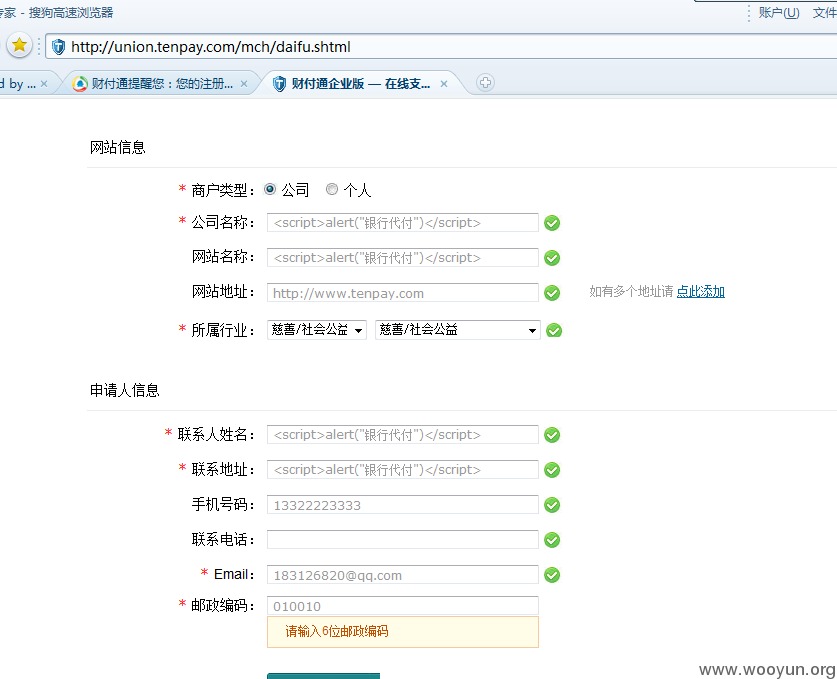Click green checkmark beside Email field

click(552, 575)
